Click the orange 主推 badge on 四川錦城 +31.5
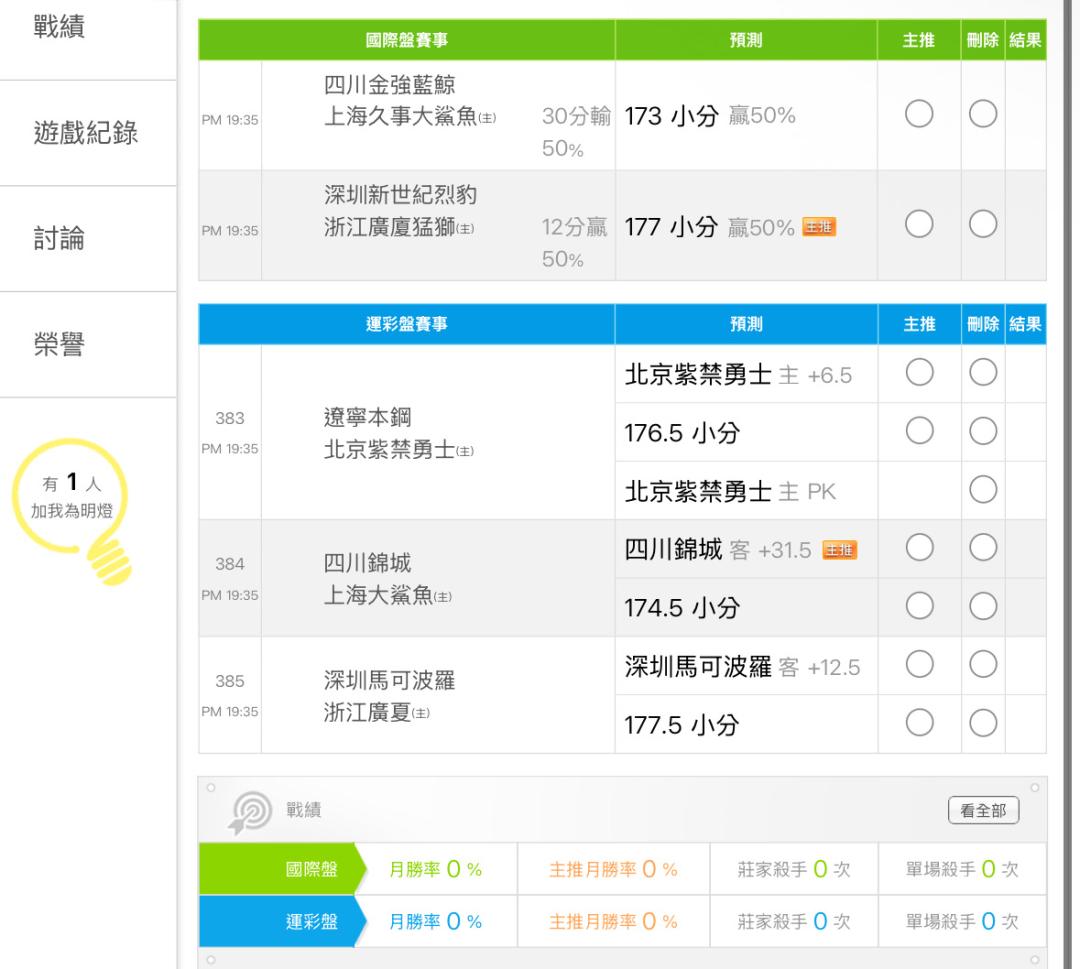1080x969 pixels. tap(839, 550)
